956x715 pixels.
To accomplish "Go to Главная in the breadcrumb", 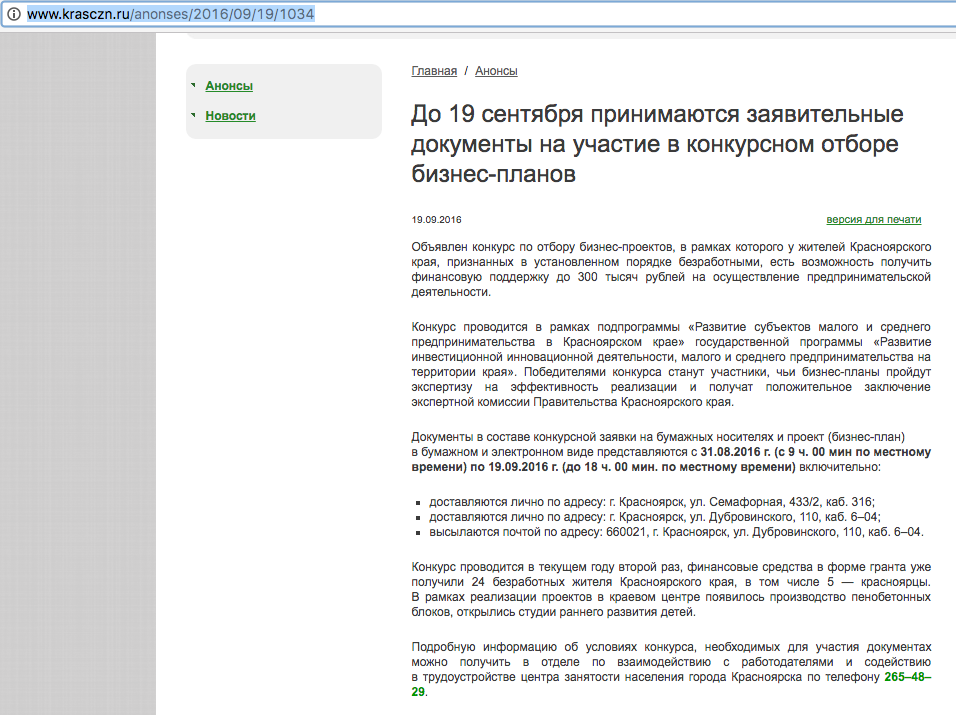I will (434, 71).
